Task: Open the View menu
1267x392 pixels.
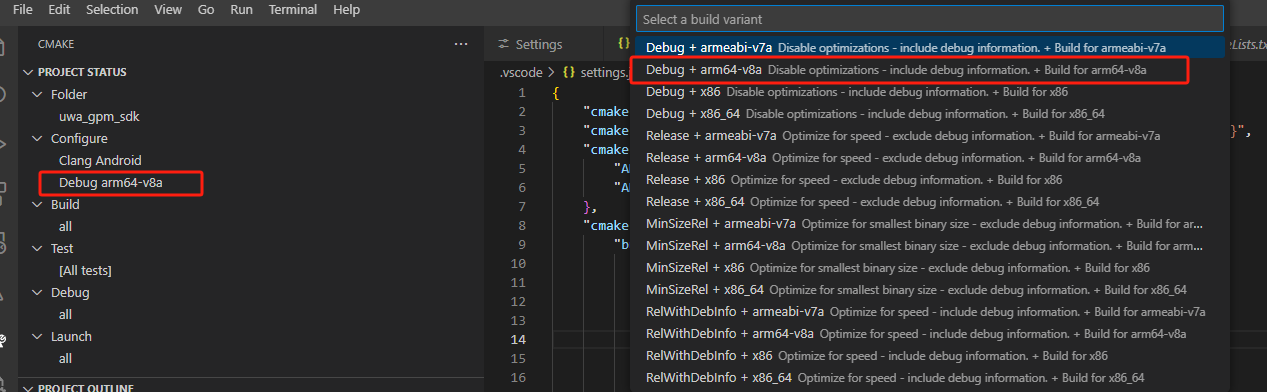Action: point(168,9)
